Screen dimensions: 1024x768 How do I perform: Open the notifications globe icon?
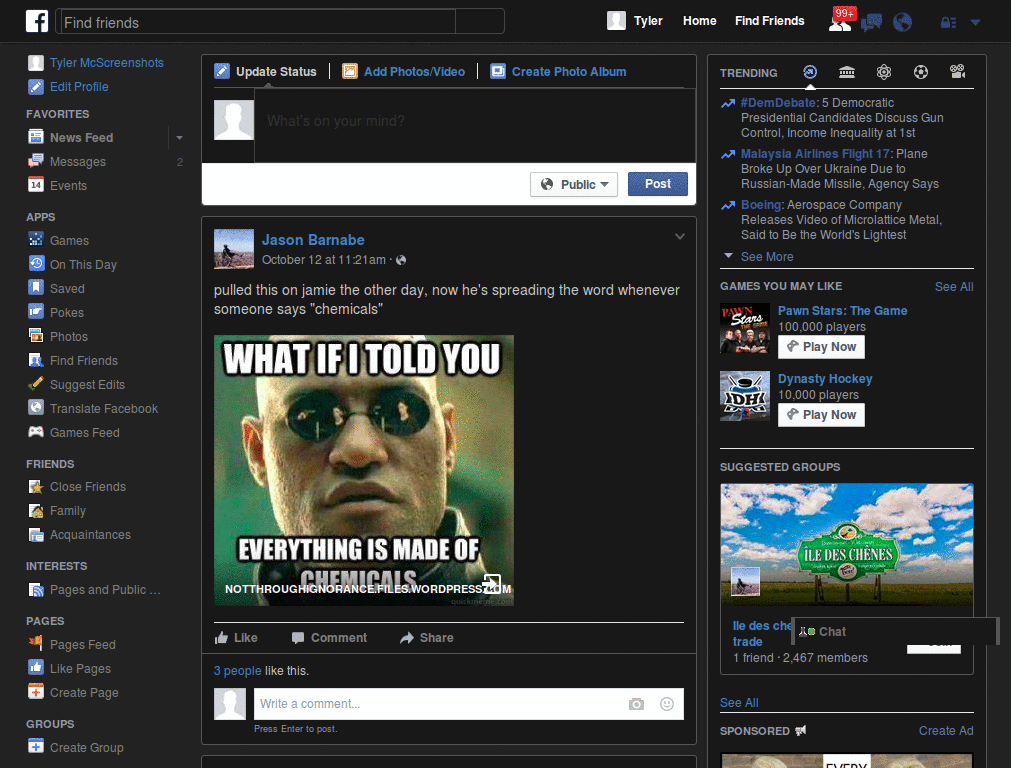coord(903,23)
